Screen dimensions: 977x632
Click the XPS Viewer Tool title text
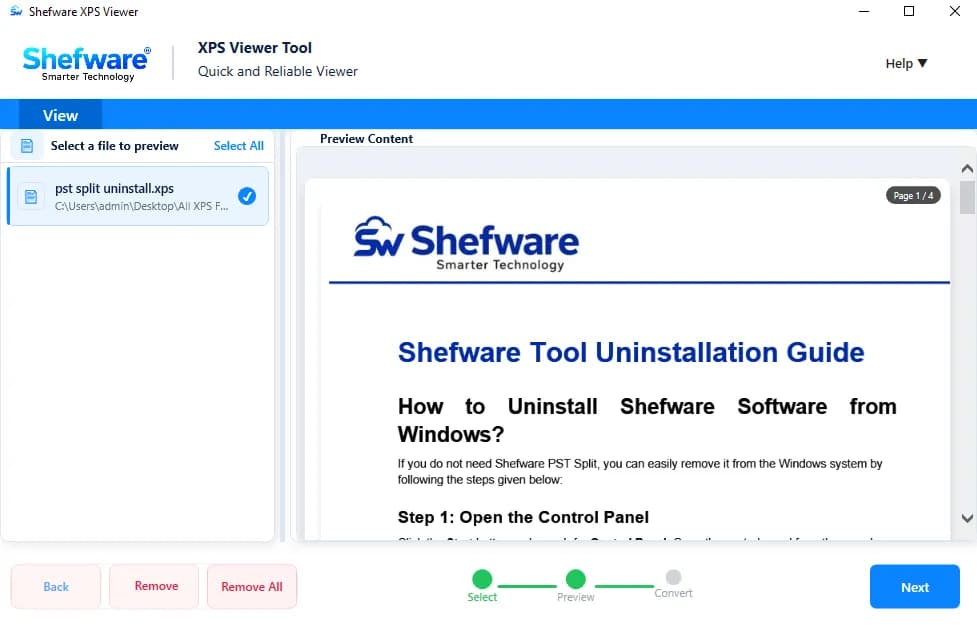coord(255,48)
